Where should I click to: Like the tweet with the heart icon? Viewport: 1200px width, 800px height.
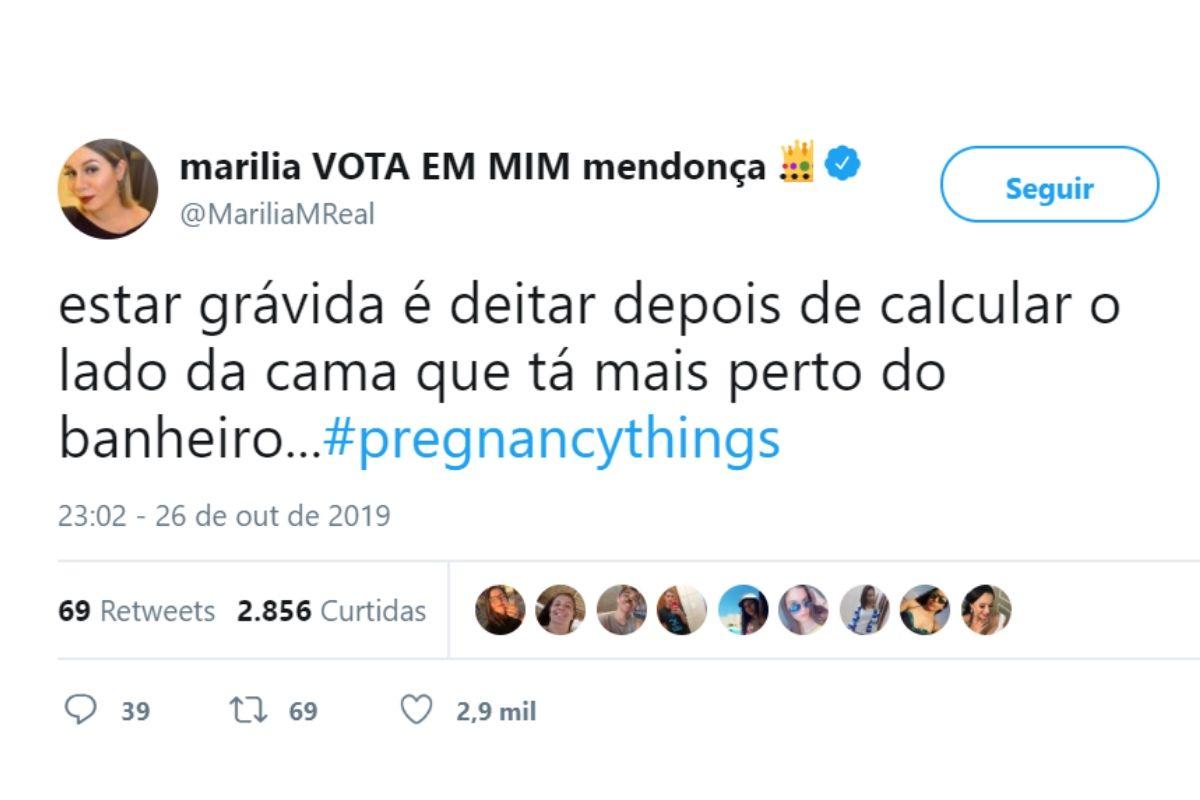click(x=415, y=711)
